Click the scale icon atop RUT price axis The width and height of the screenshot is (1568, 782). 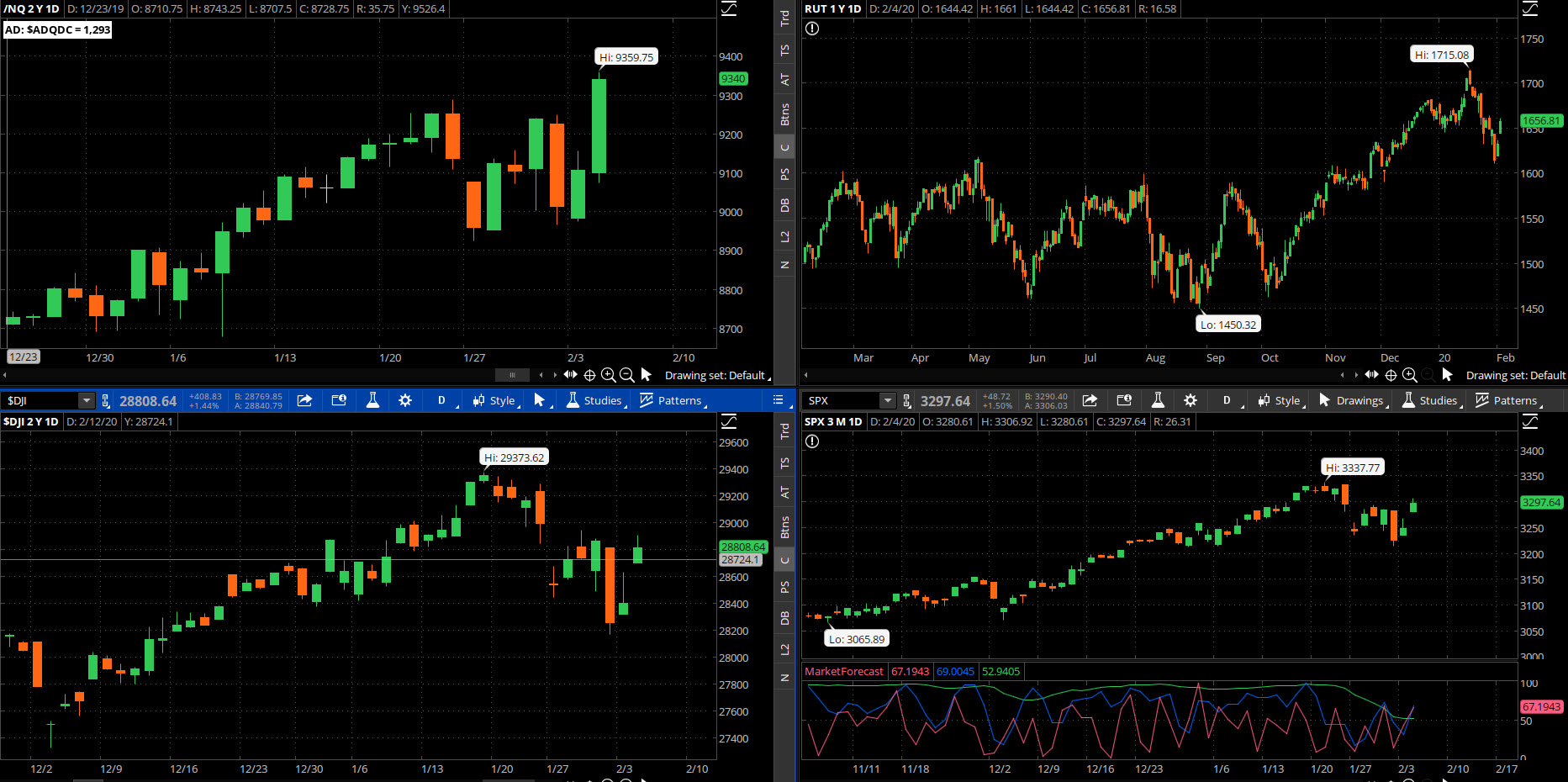pyautogui.click(x=1530, y=8)
